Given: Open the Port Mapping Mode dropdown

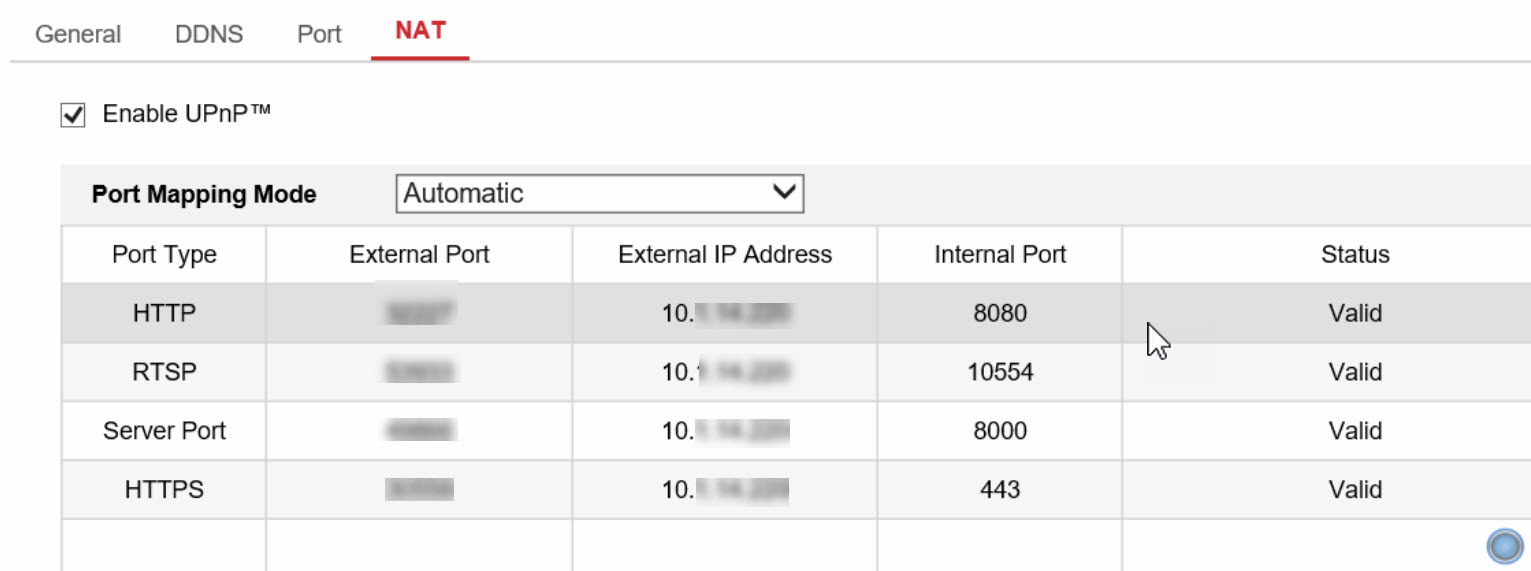Looking at the screenshot, I should coord(600,193).
